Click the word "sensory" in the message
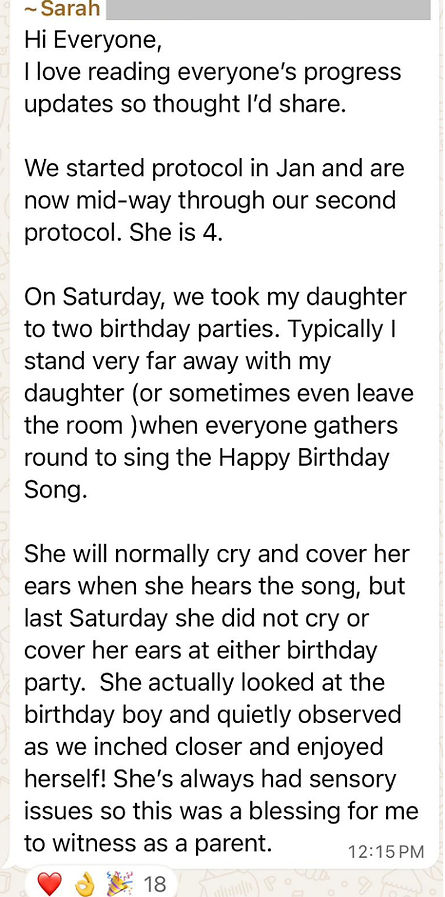Viewport: 445px width, 897px height. point(349,779)
